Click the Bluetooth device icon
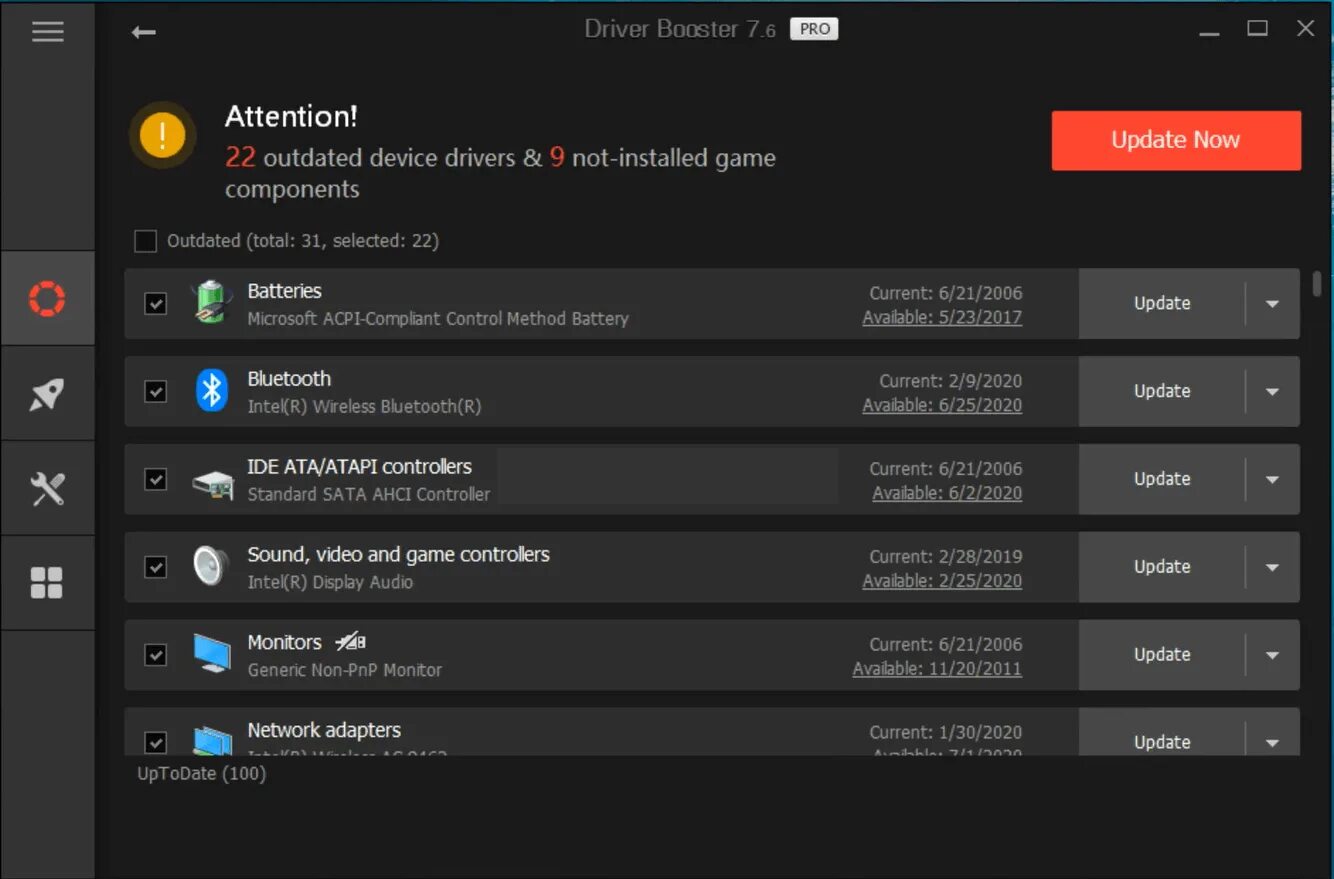 tap(212, 390)
